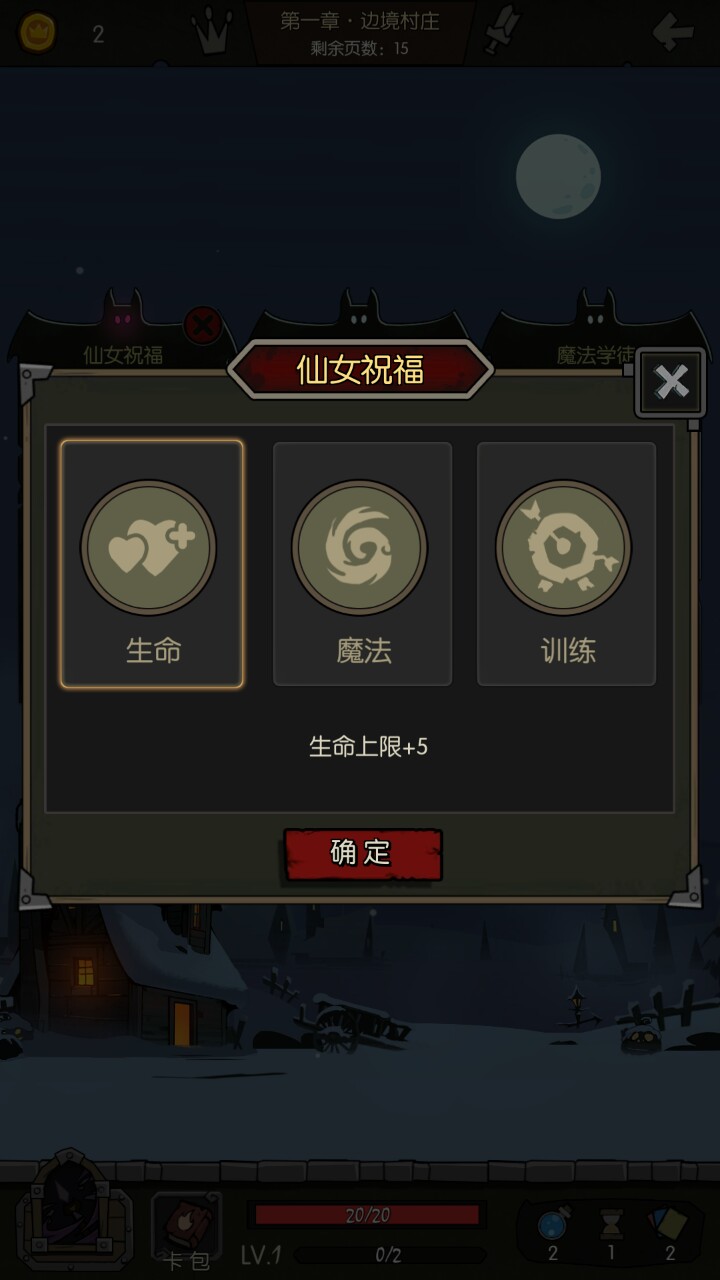The image size is (720, 1280).
Task: Tap the hourglass item icon
Action: (x=611, y=1226)
